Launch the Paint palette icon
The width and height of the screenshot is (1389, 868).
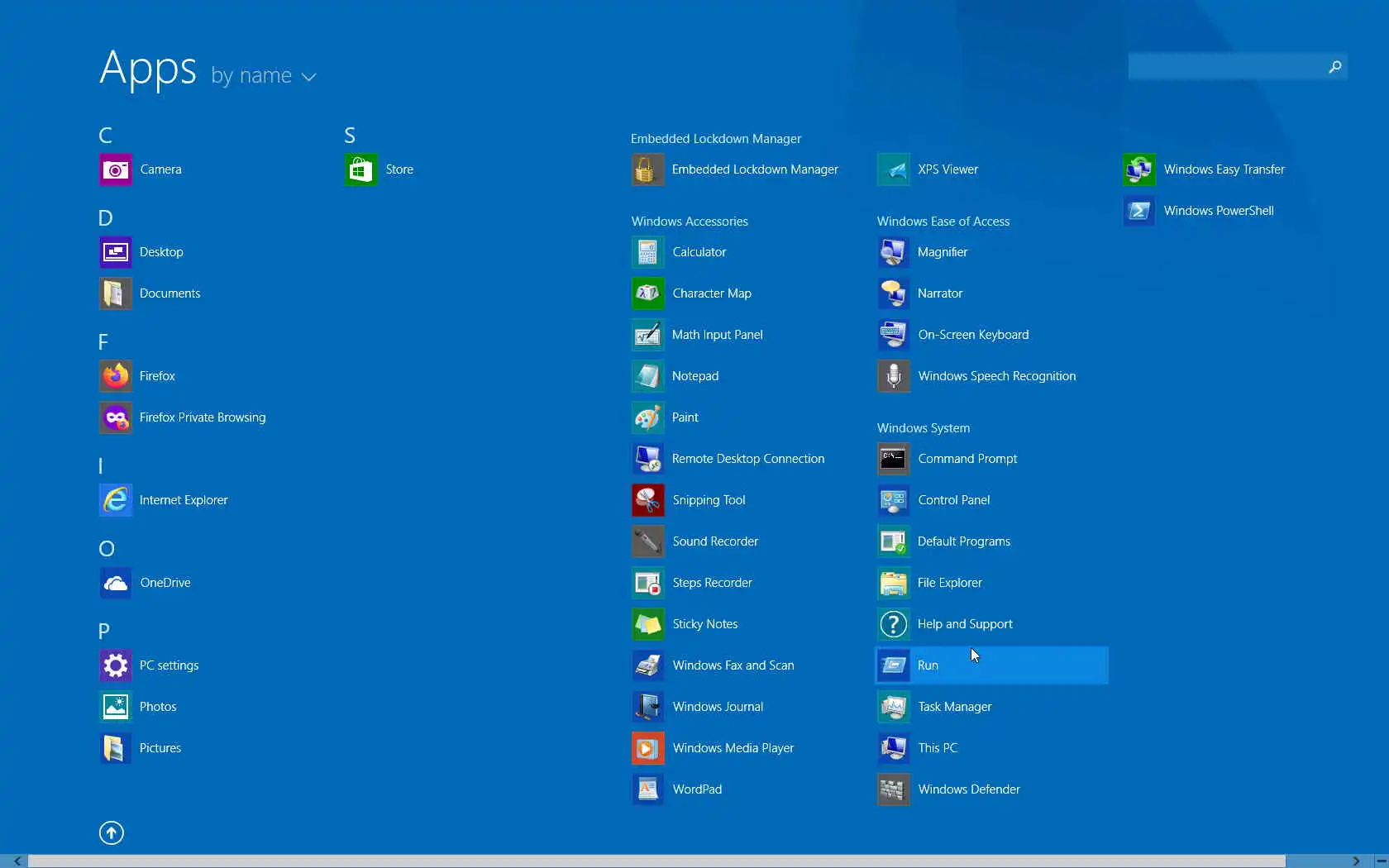pos(648,417)
